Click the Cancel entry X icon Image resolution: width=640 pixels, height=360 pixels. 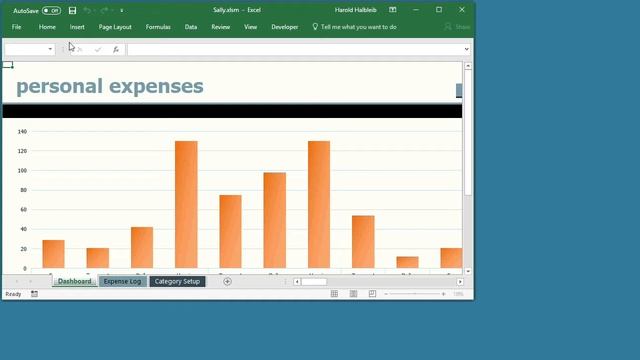(x=80, y=49)
